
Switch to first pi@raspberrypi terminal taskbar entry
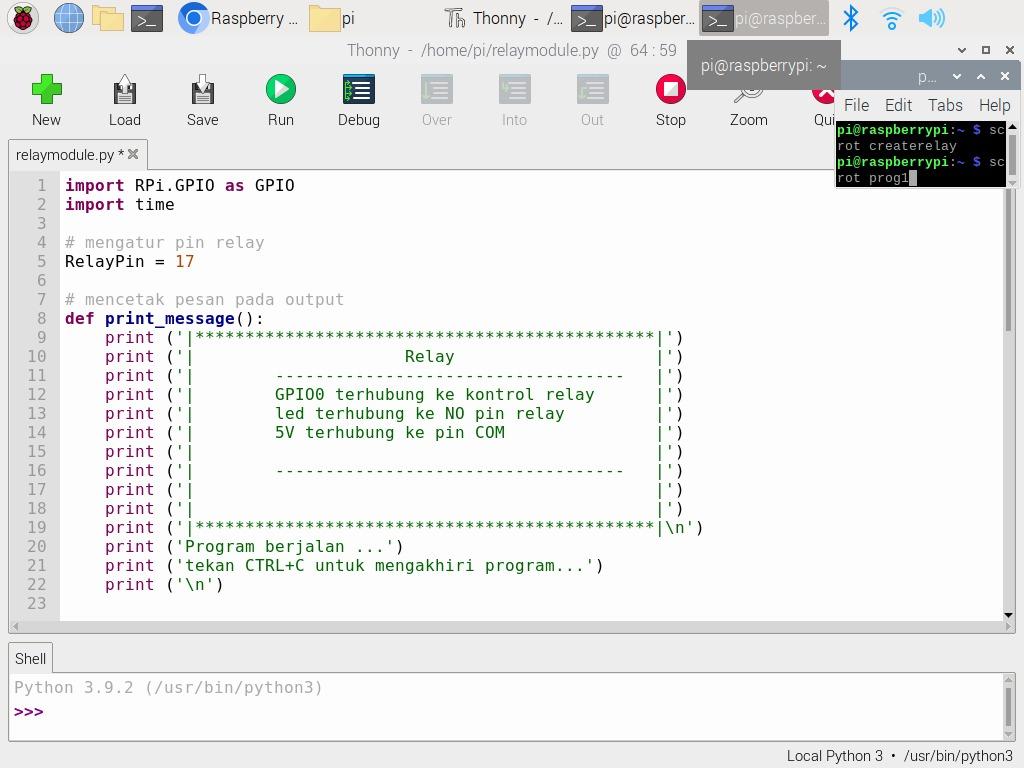click(x=633, y=18)
